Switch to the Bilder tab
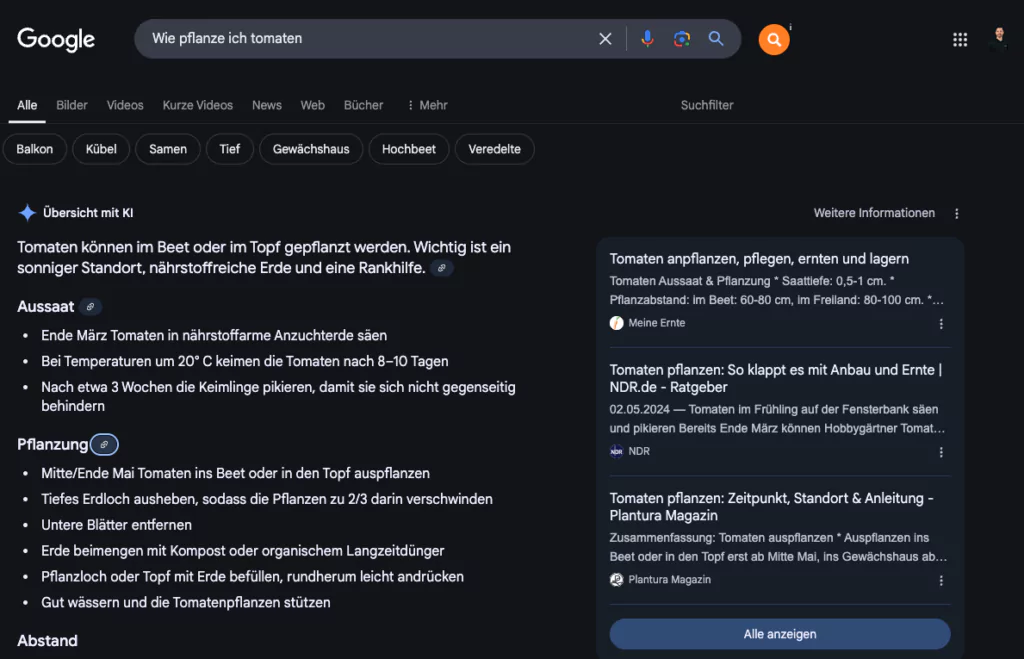The image size is (1024, 659). (x=71, y=104)
